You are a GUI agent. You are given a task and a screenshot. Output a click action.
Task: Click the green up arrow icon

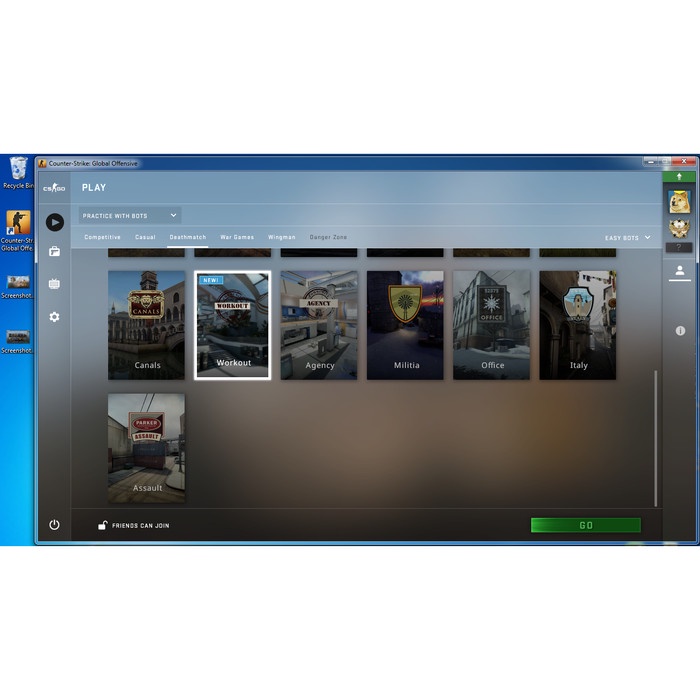pos(679,177)
